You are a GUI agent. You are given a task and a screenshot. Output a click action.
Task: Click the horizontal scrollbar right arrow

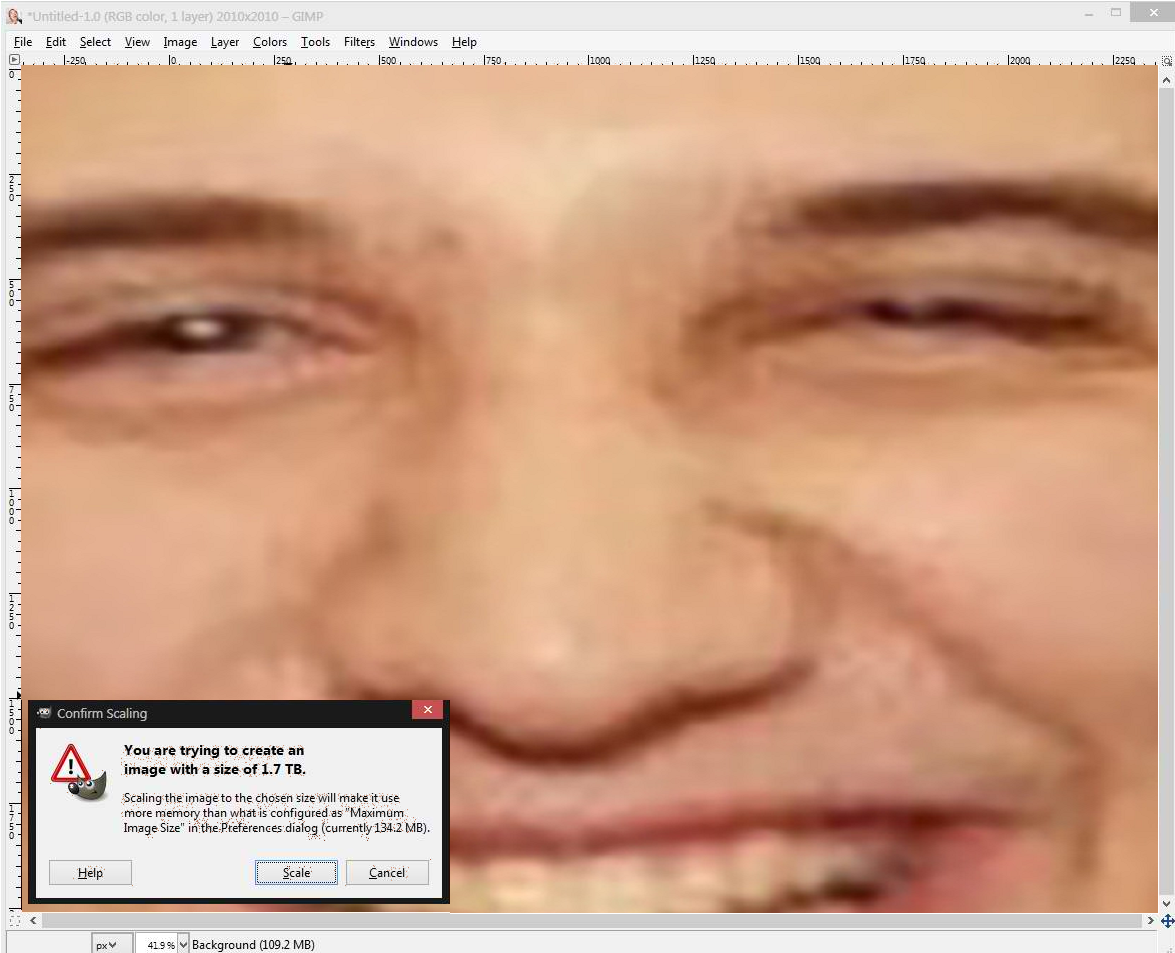click(x=1151, y=920)
